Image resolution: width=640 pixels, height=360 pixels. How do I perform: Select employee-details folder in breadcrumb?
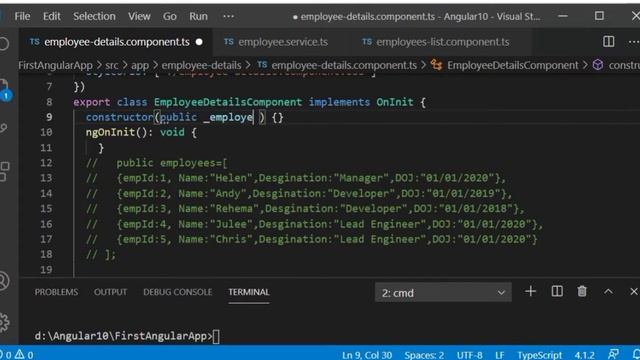coord(201,65)
